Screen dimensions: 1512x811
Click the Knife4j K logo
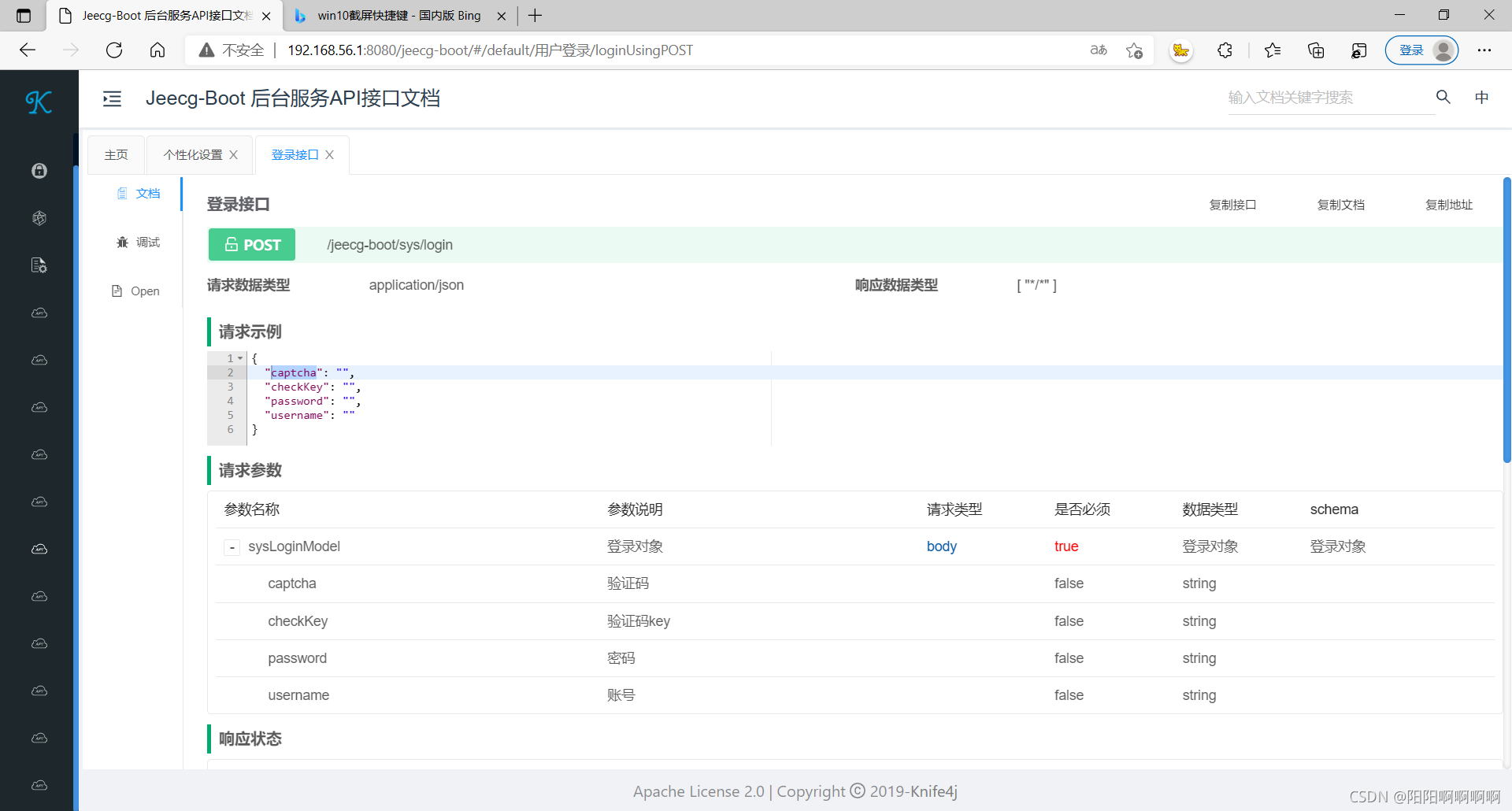tap(39, 102)
